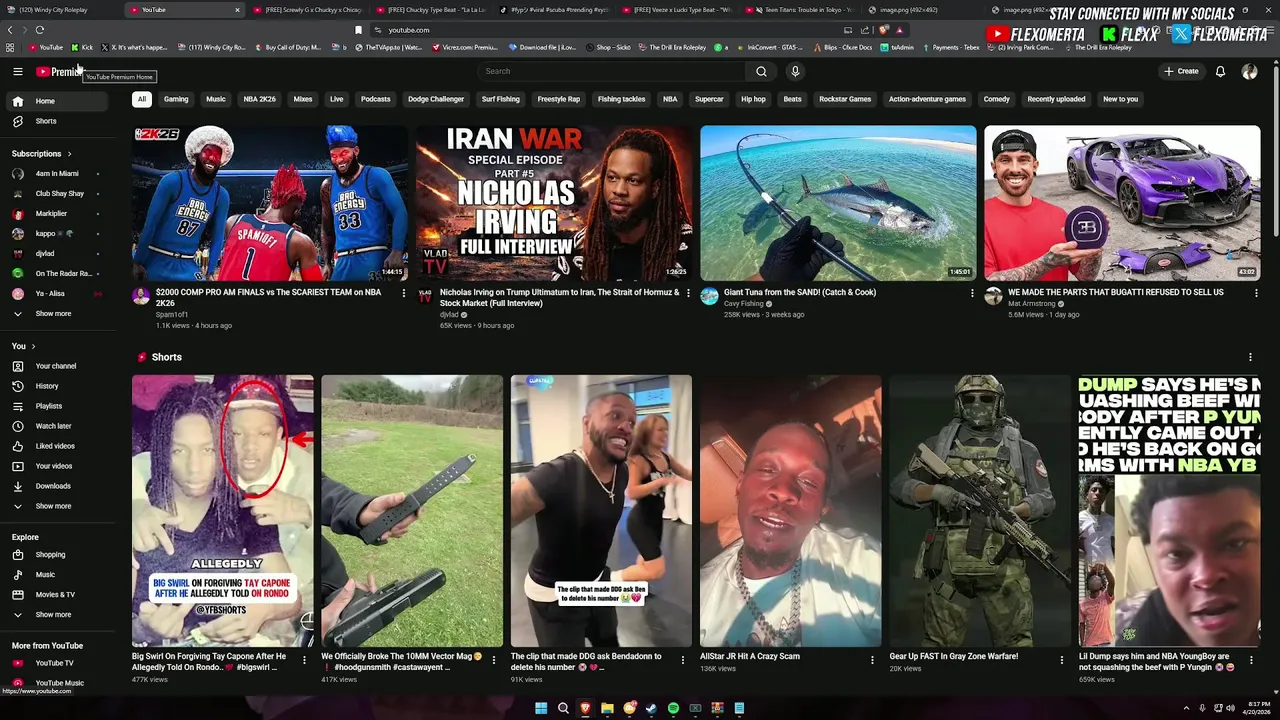This screenshot has height=720, width=1280.
Task: Close the YouTube browser tab
Action: (x=237, y=10)
